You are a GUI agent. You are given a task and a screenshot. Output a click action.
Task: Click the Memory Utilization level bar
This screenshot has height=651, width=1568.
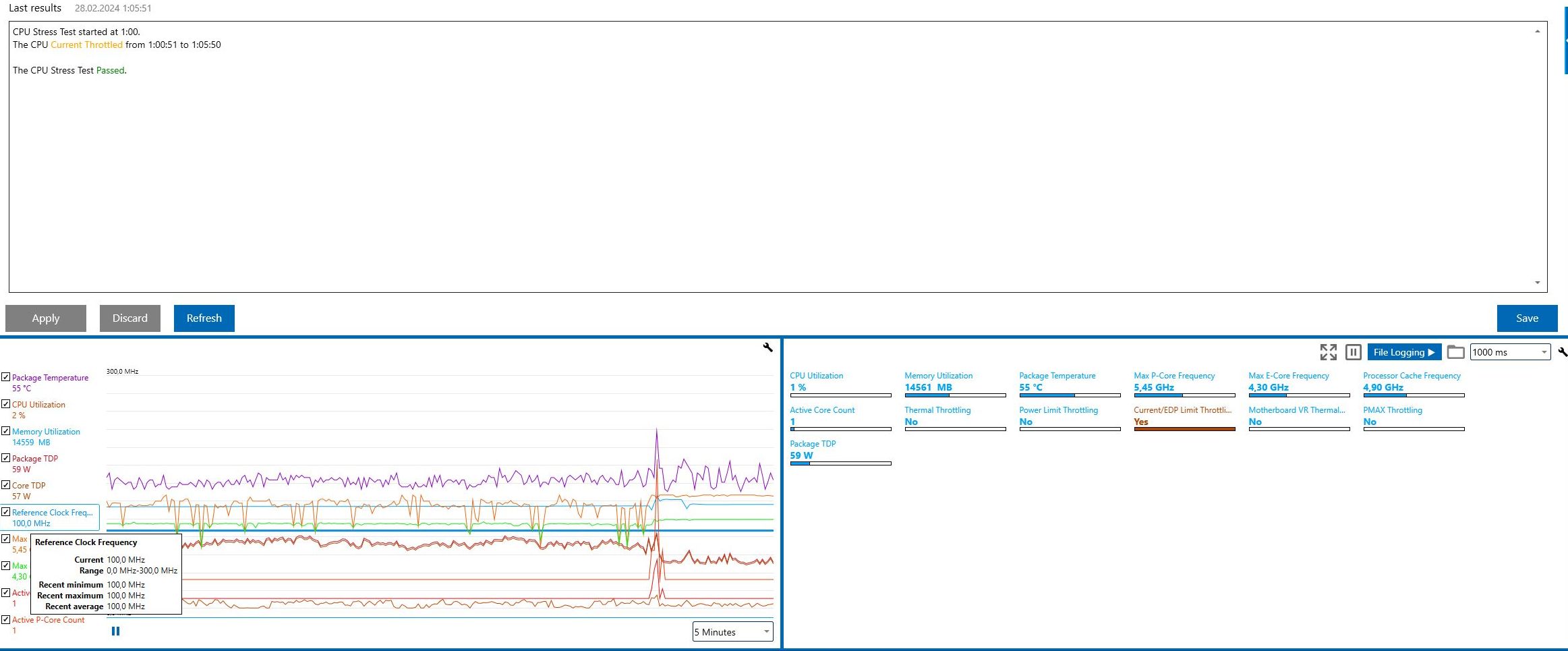tap(955, 395)
